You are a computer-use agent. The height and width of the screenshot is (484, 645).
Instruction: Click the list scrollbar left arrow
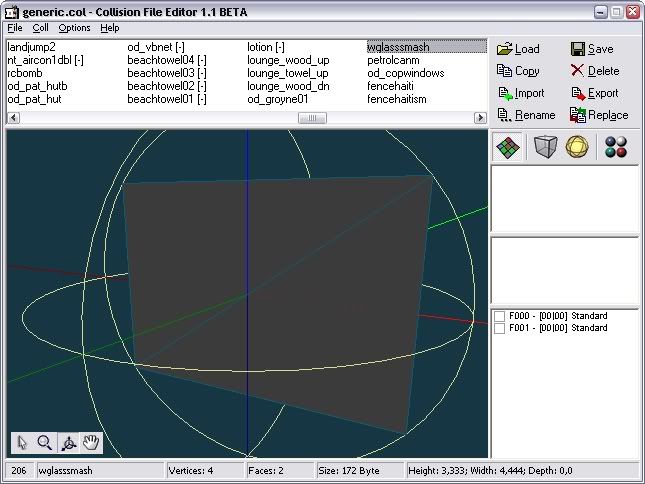click(13, 118)
